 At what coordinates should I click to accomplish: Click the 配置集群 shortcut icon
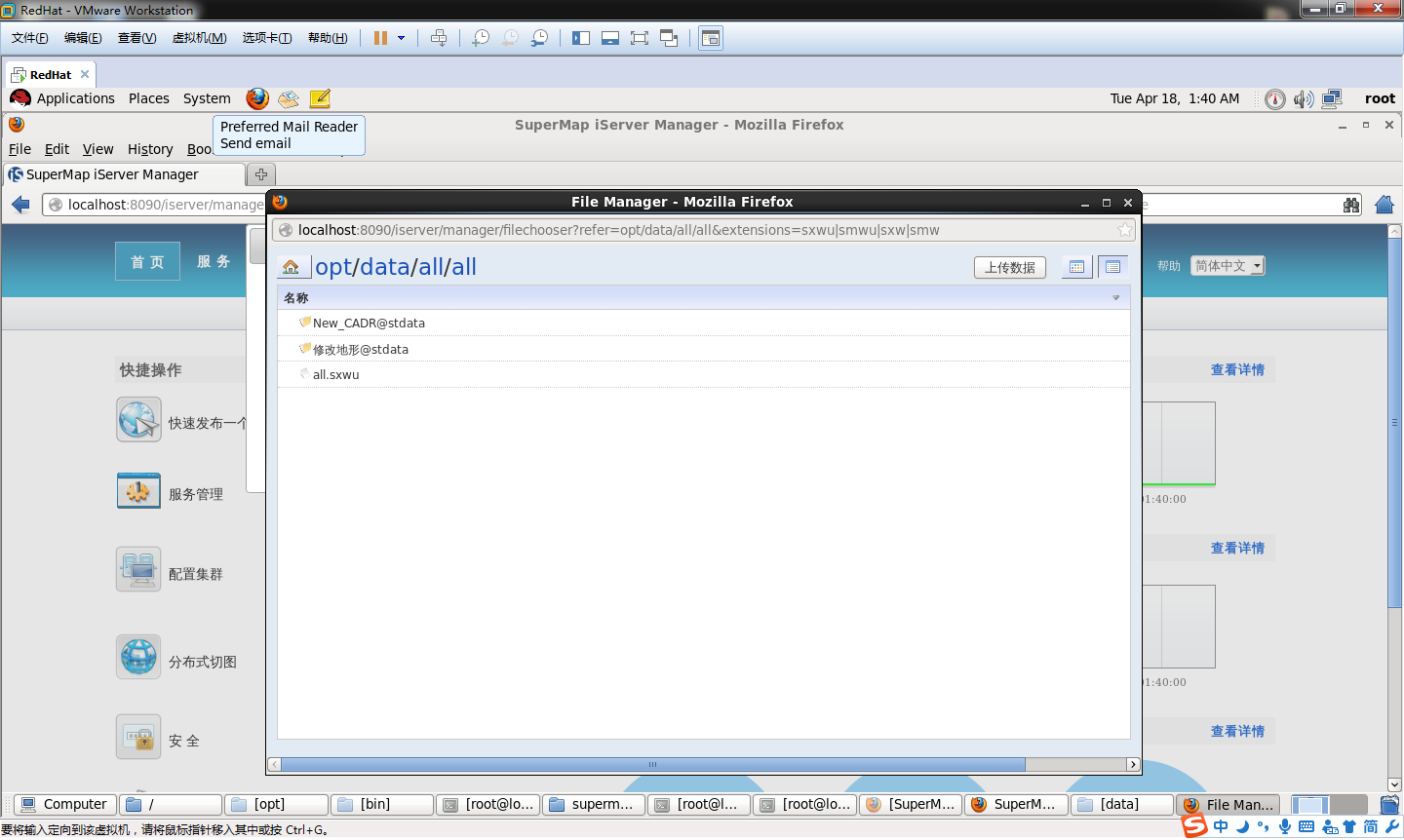(x=138, y=570)
